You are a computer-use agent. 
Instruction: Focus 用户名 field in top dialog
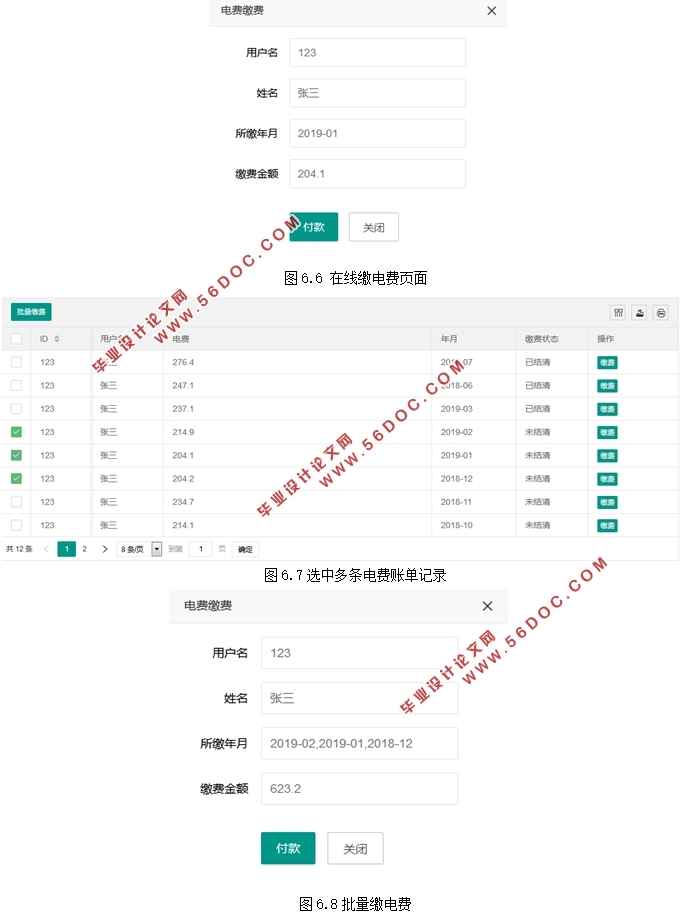tap(377, 53)
